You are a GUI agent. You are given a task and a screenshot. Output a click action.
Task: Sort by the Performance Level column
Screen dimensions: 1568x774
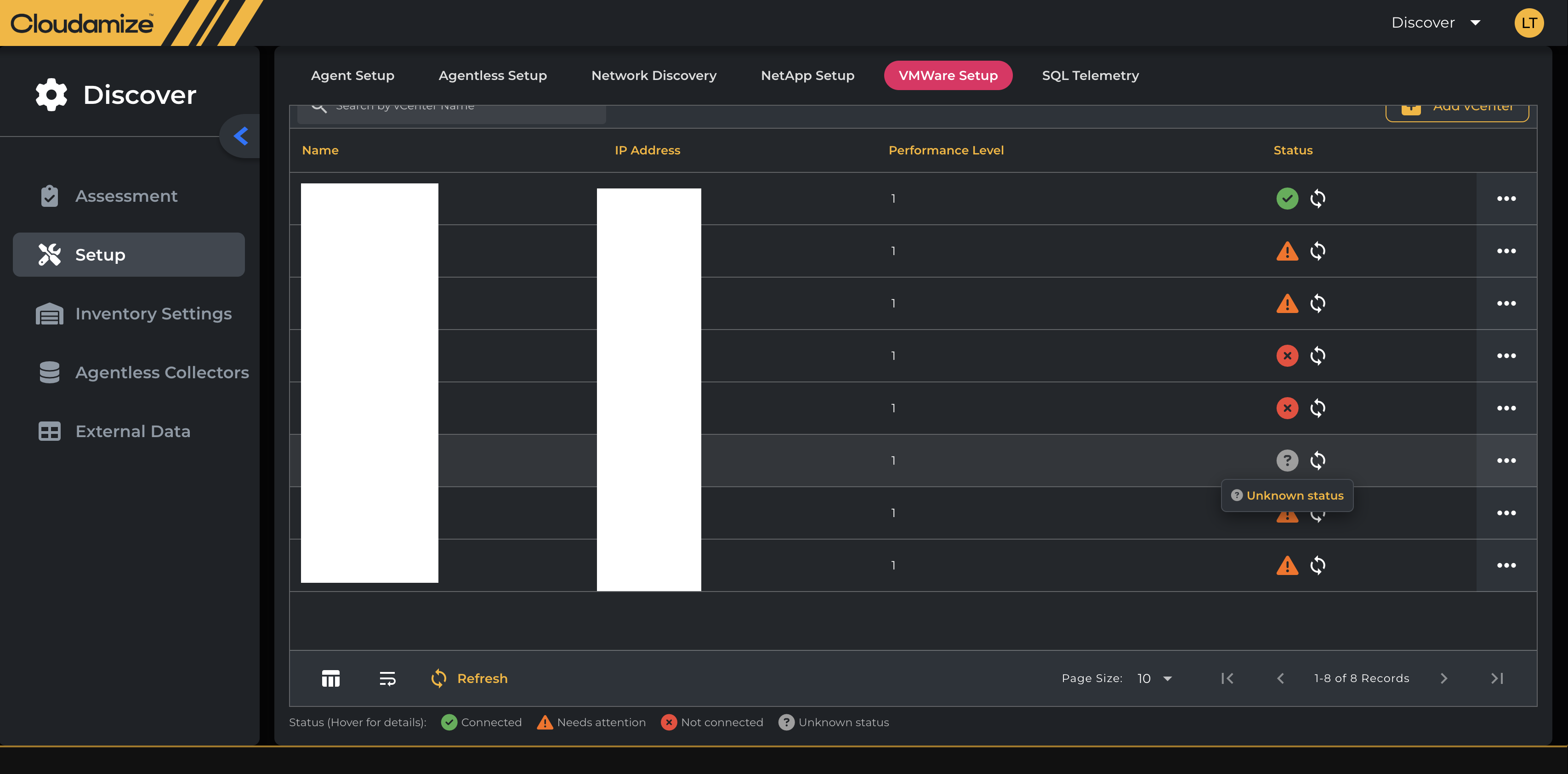pyautogui.click(x=946, y=150)
